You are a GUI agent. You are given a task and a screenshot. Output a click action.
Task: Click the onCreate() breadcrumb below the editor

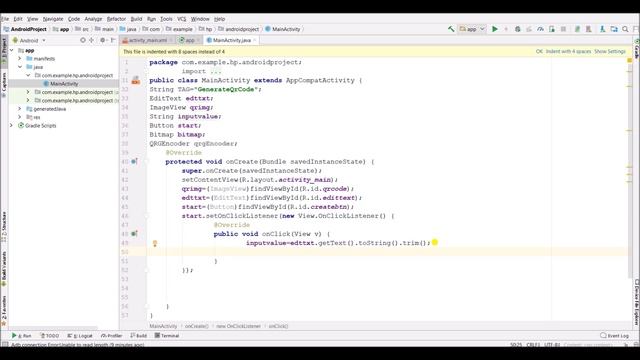(x=197, y=326)
